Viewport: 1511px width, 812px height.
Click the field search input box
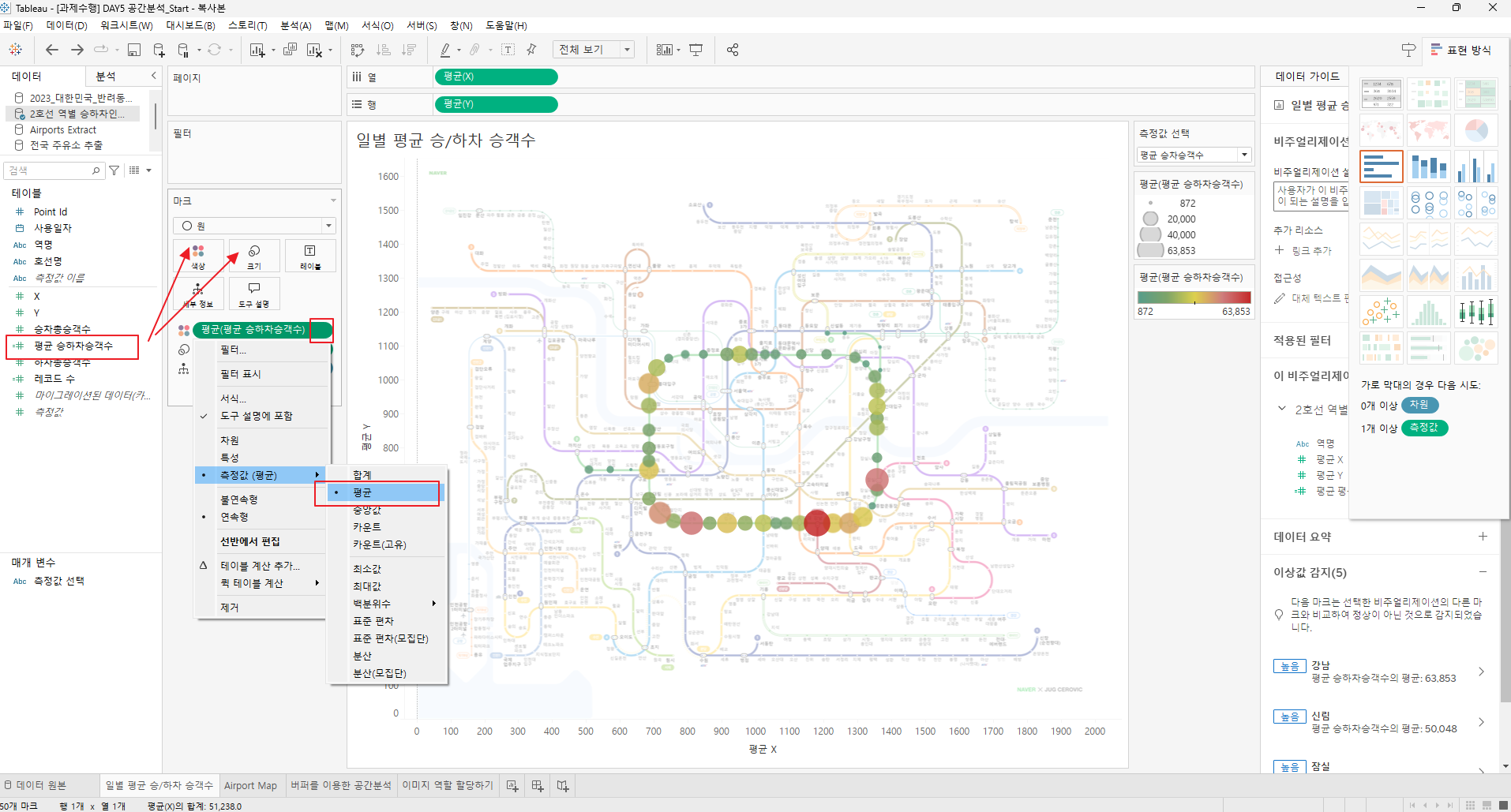click(54, 170)
